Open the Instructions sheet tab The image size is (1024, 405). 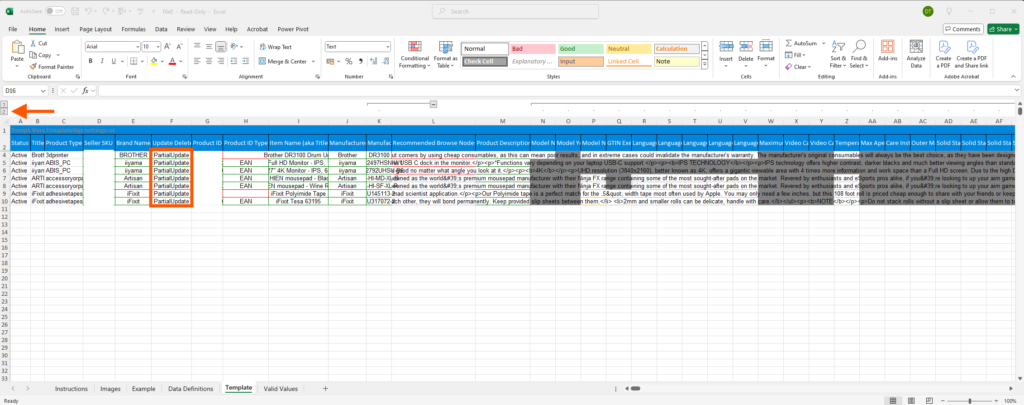click(x=71, y=388)
